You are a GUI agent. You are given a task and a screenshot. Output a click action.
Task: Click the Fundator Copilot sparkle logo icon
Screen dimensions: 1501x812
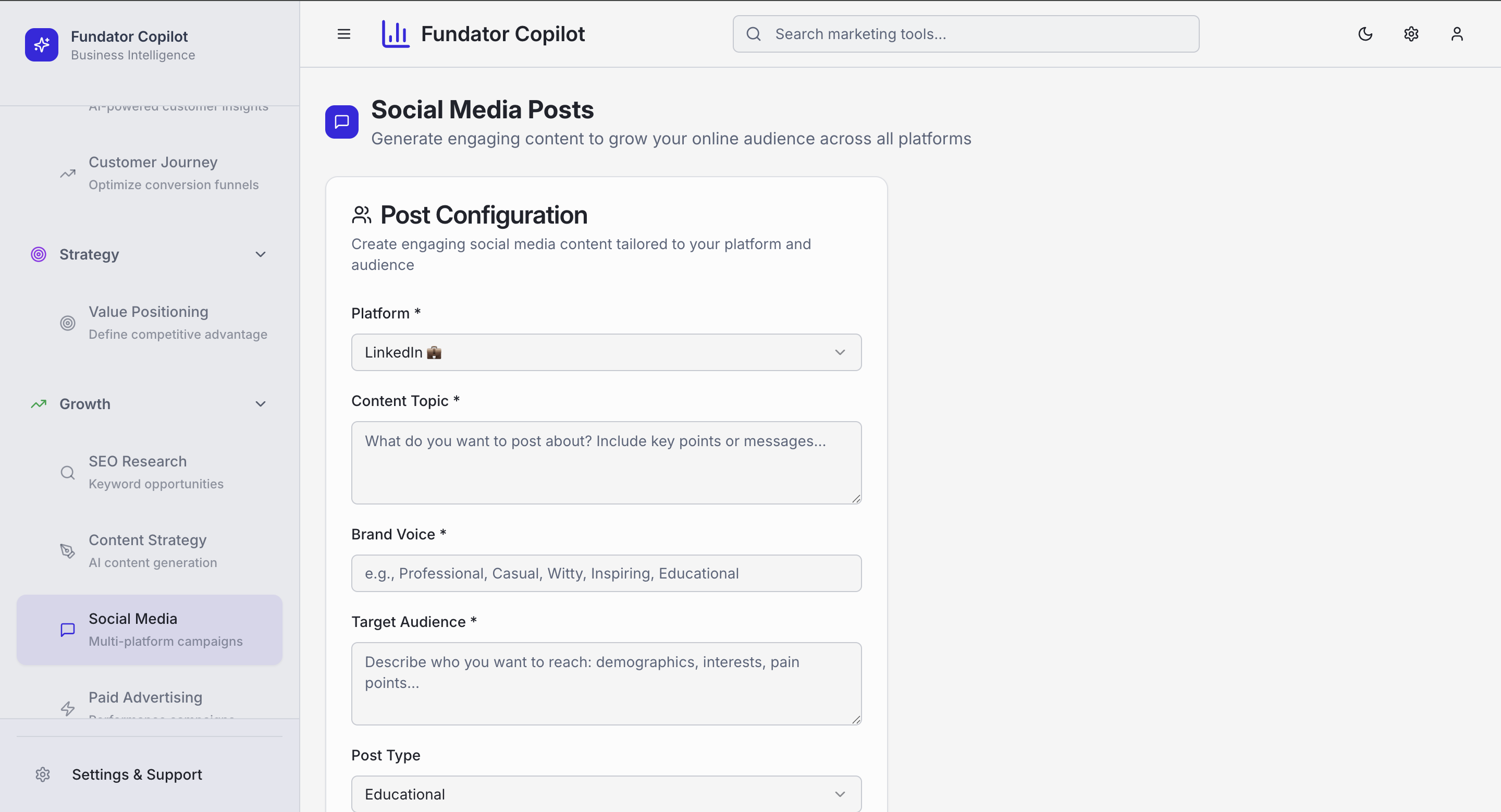[x=41, y=45]
